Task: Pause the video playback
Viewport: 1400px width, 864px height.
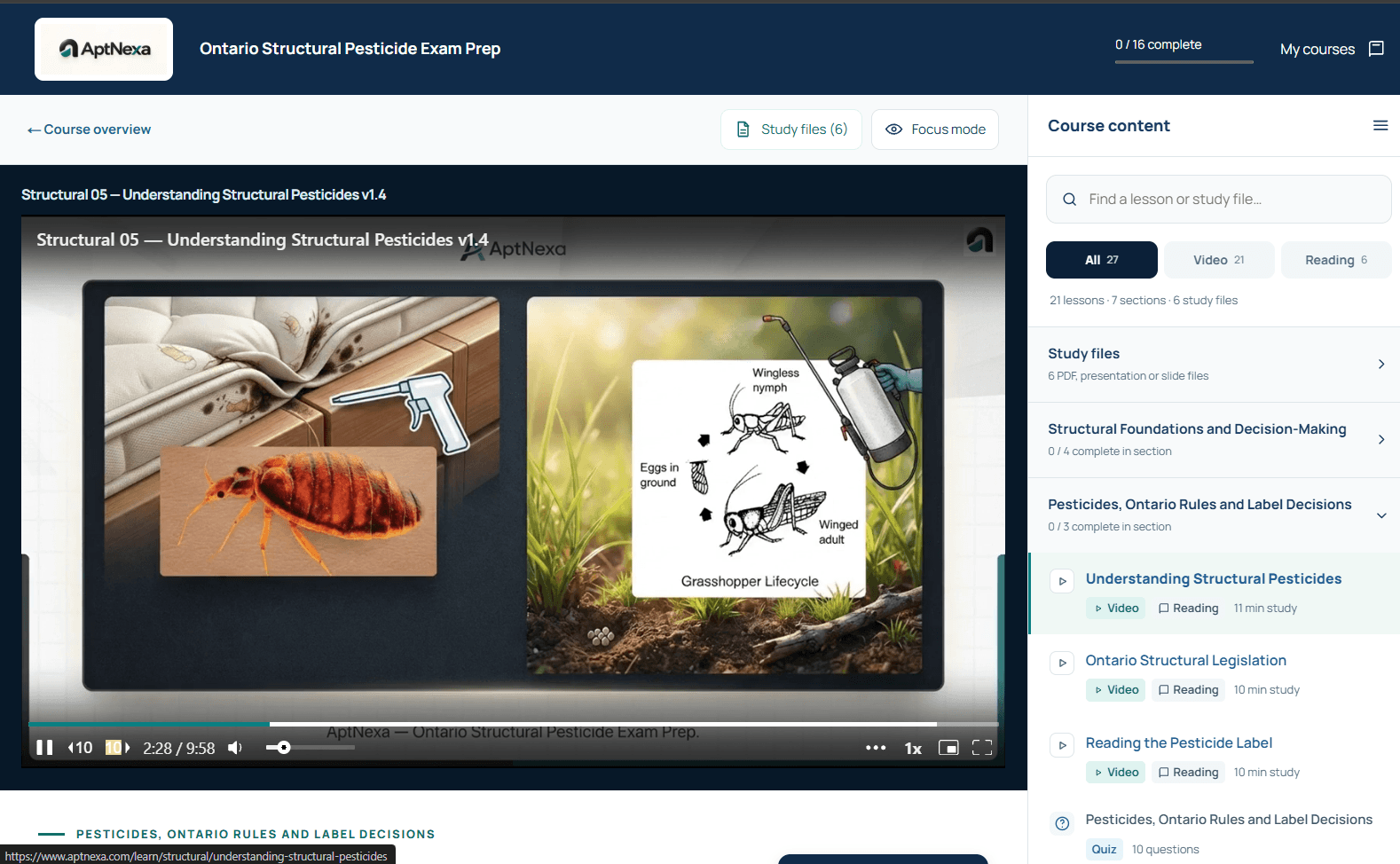Action: click(44, 748)
